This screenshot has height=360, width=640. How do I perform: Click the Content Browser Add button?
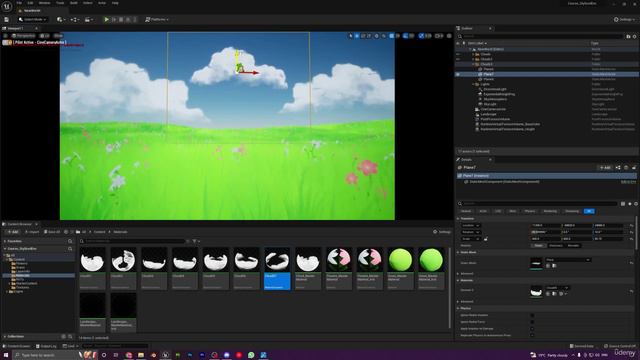[x=13, y=232]
